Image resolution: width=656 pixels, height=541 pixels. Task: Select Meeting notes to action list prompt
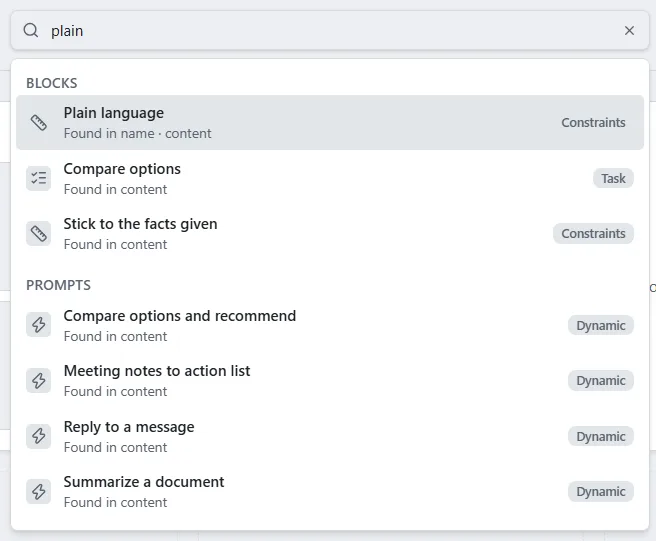[x=330, y=380]
